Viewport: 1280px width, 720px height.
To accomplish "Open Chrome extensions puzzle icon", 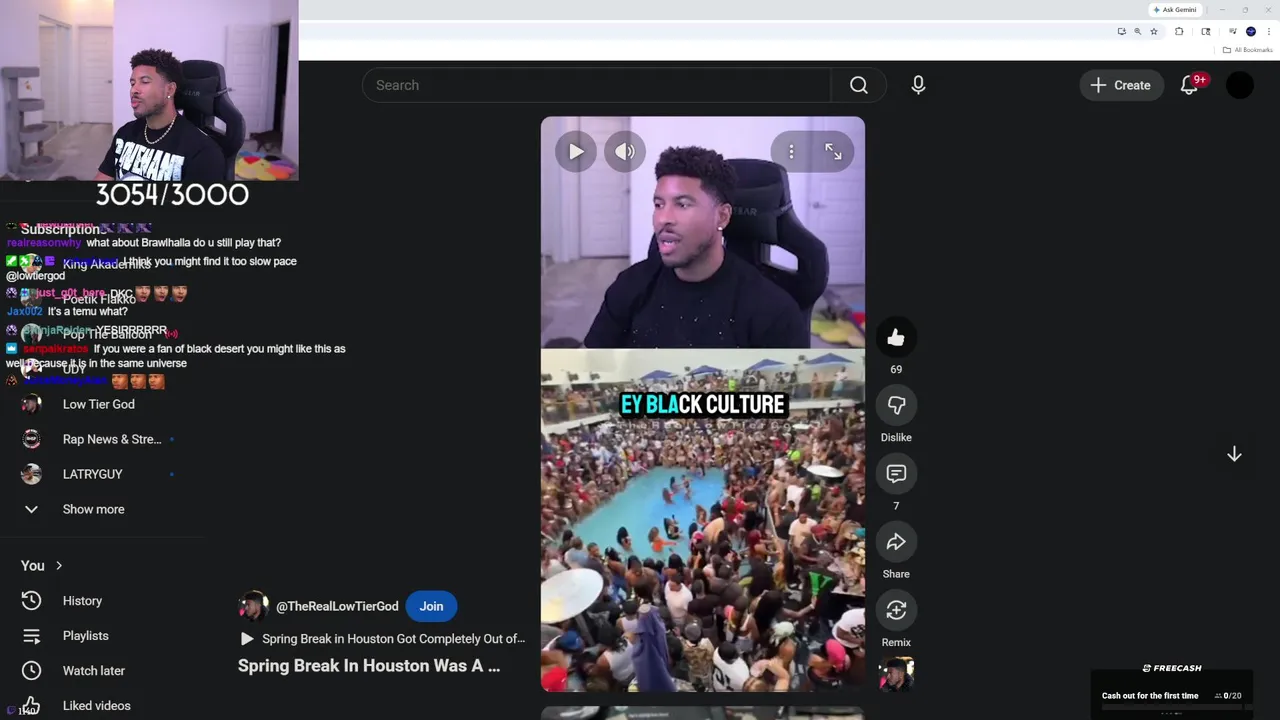I will click(1179, 32).
